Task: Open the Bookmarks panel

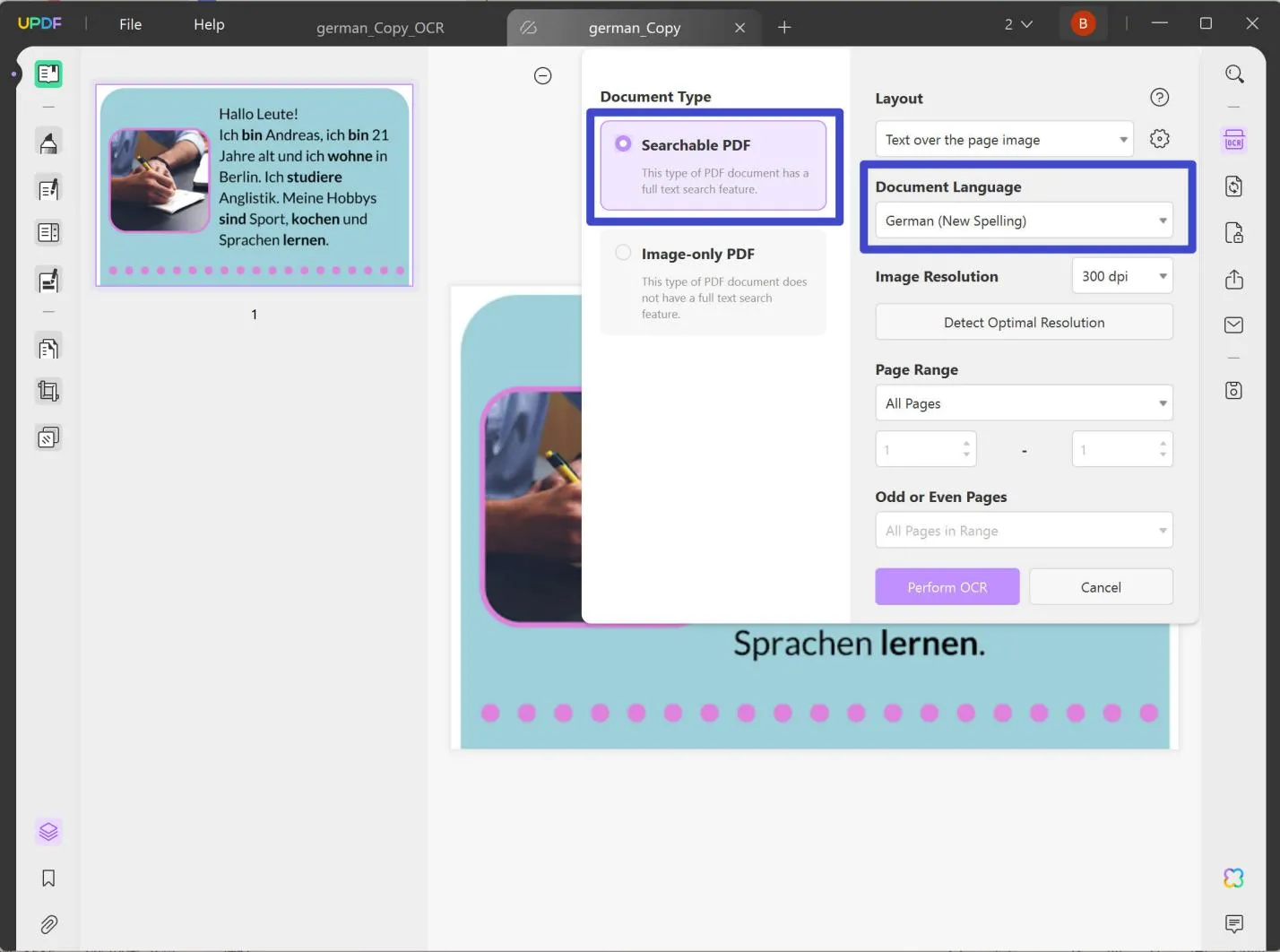Action: (48, 878)
